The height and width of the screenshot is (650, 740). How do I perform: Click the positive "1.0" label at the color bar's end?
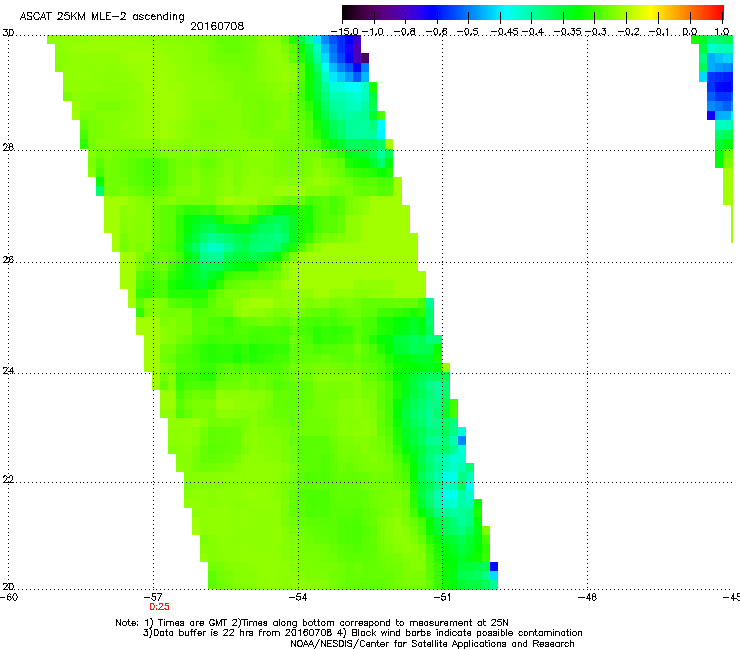point(722,32)
